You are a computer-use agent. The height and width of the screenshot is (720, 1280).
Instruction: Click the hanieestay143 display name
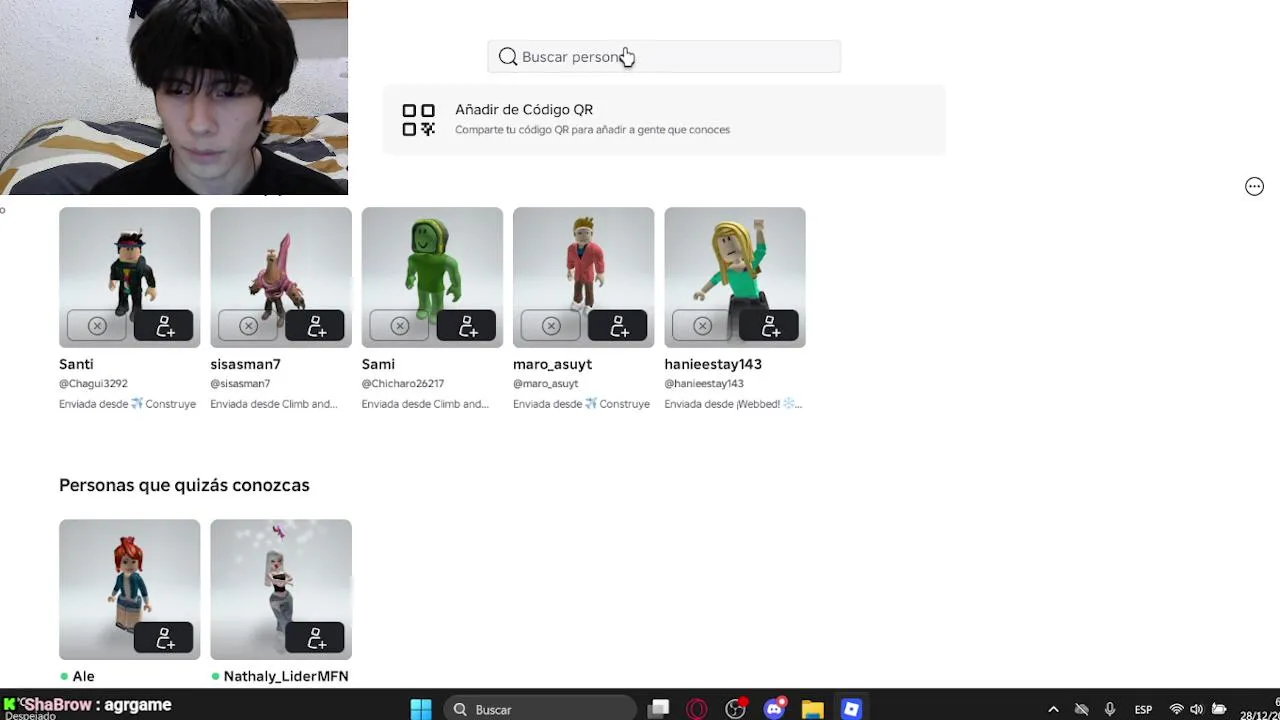713,364
